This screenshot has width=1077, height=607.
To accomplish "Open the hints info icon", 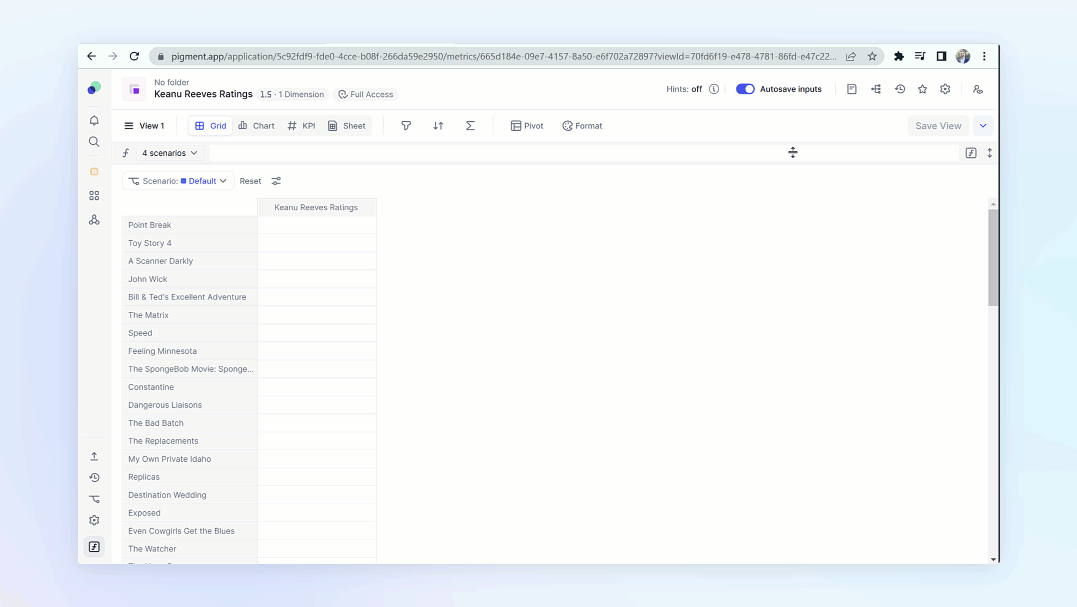I will coord(714,89).
